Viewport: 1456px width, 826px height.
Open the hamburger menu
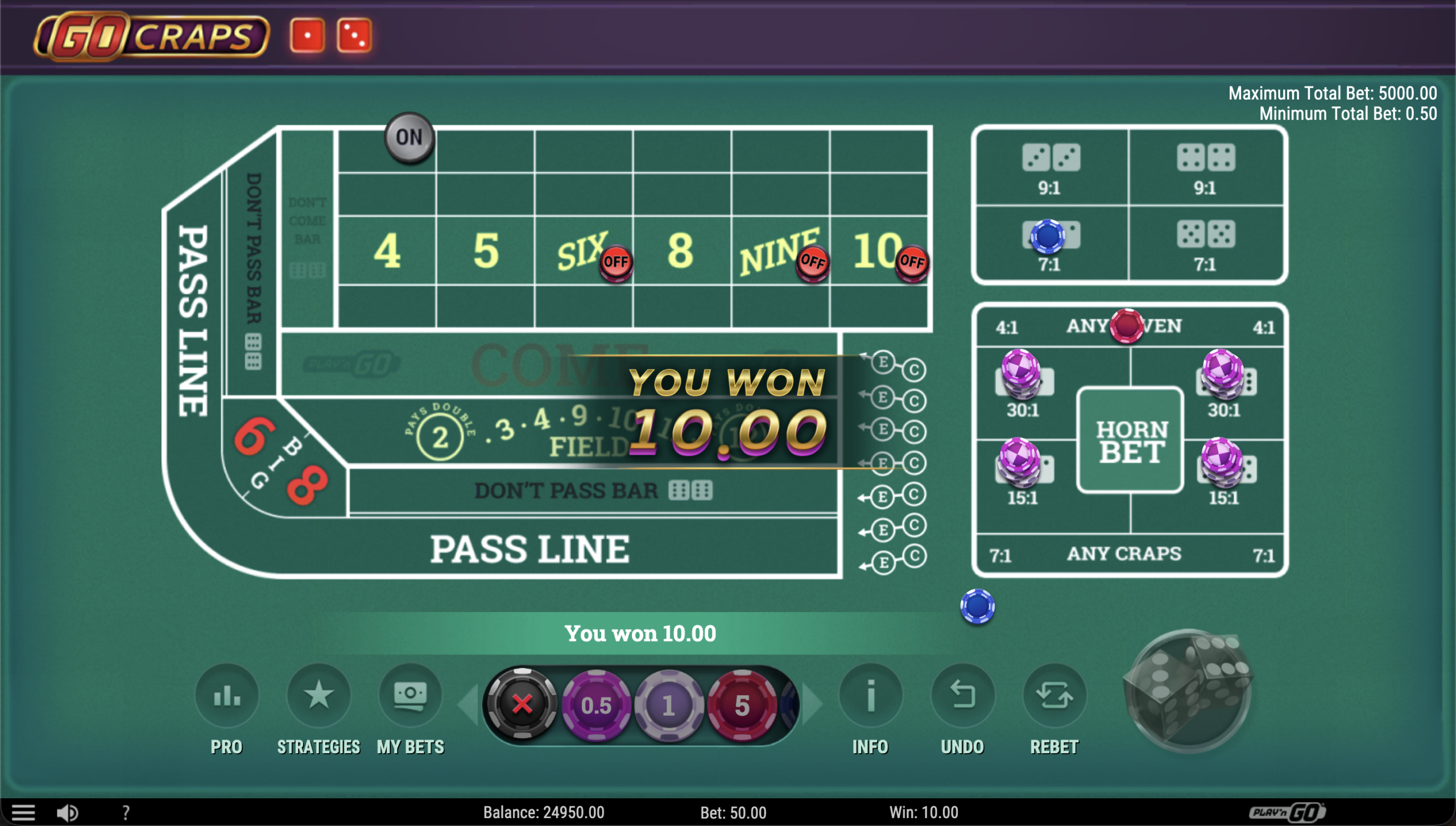[23, 812]
